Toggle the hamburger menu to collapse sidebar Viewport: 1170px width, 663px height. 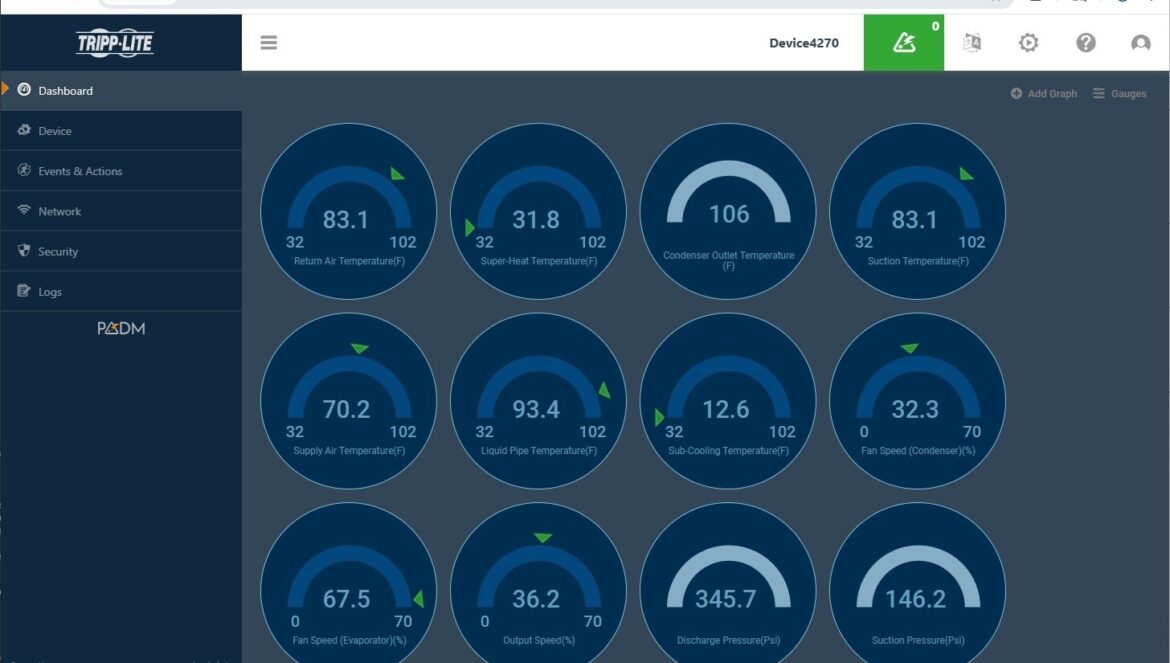click(x=268, y=43)
